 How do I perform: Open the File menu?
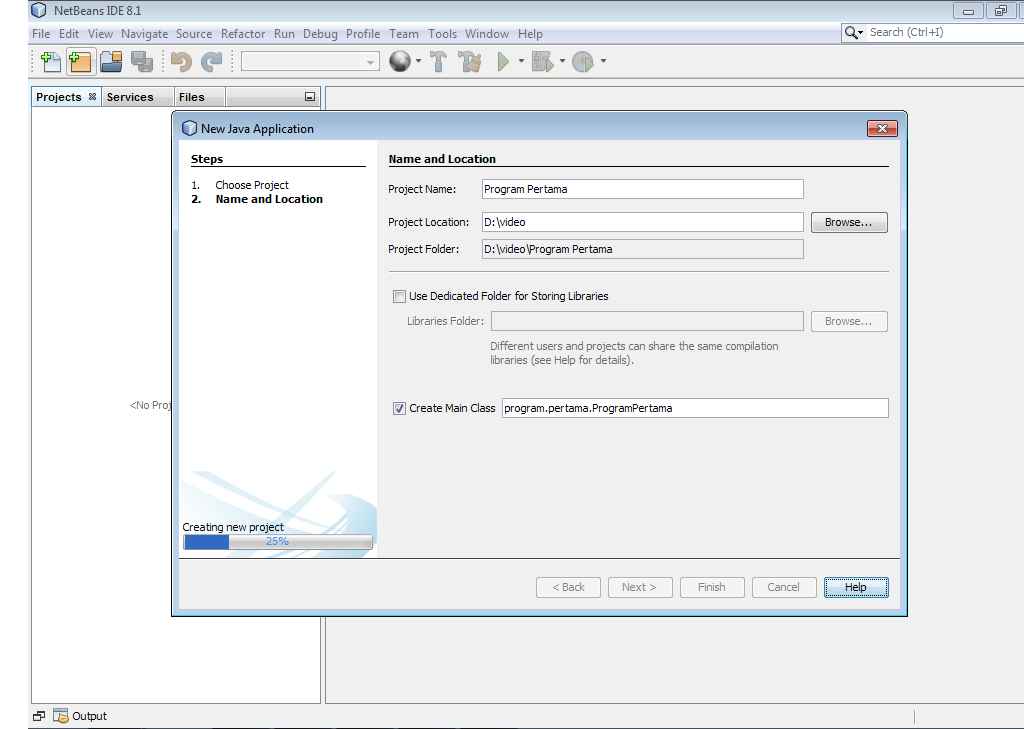(x=40, y=34)
